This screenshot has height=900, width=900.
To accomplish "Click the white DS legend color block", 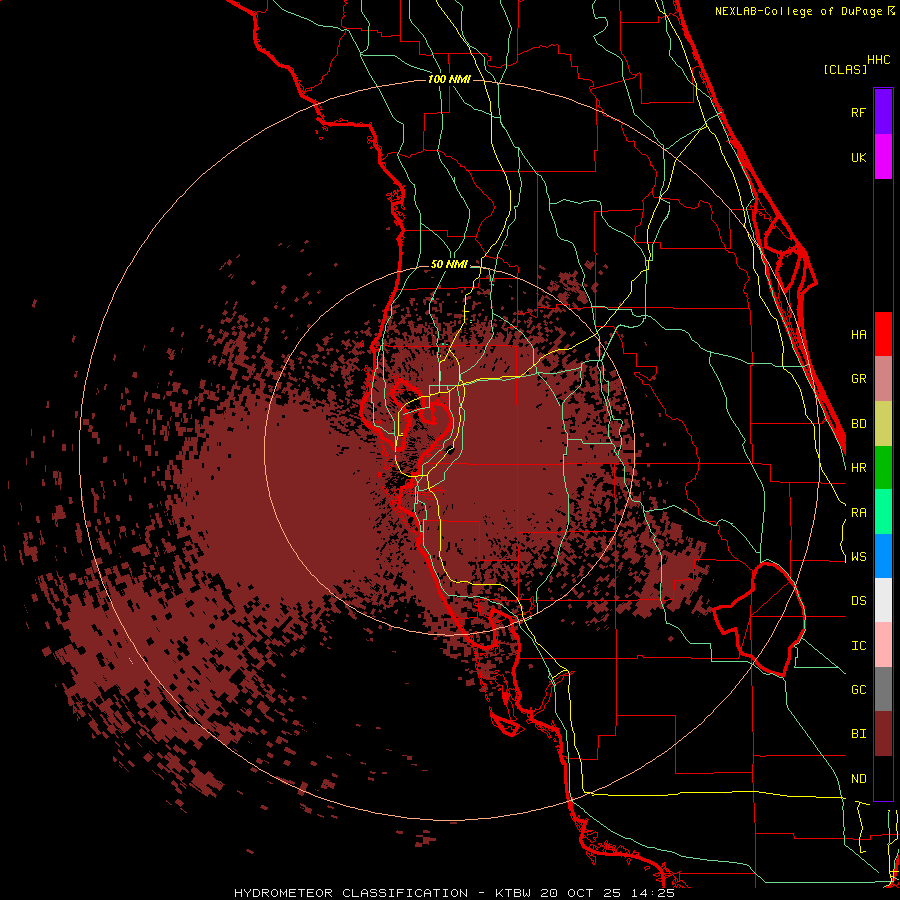I will [x=883, y=600].
